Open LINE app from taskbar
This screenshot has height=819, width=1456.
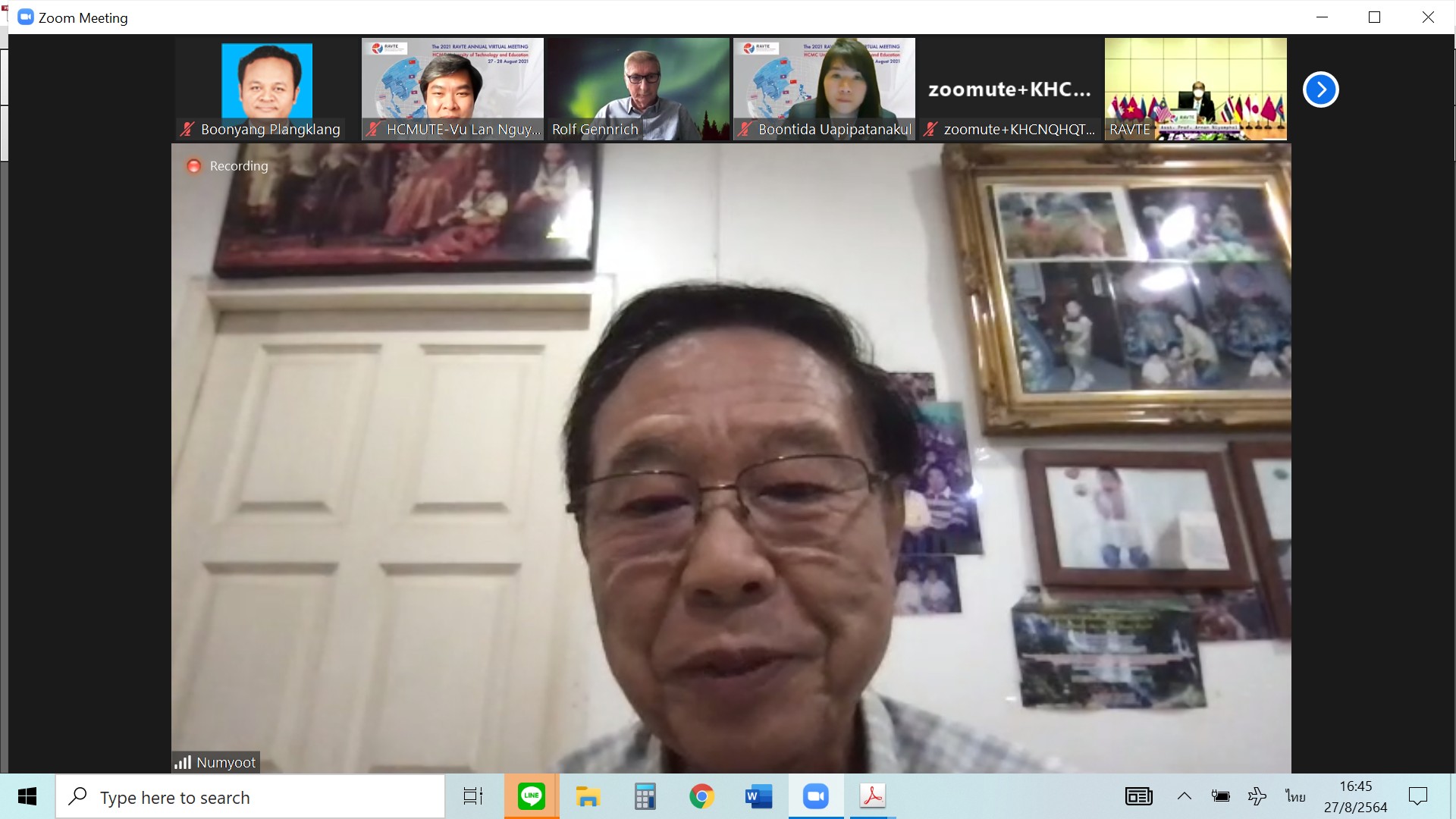click(x=532, y=796)
